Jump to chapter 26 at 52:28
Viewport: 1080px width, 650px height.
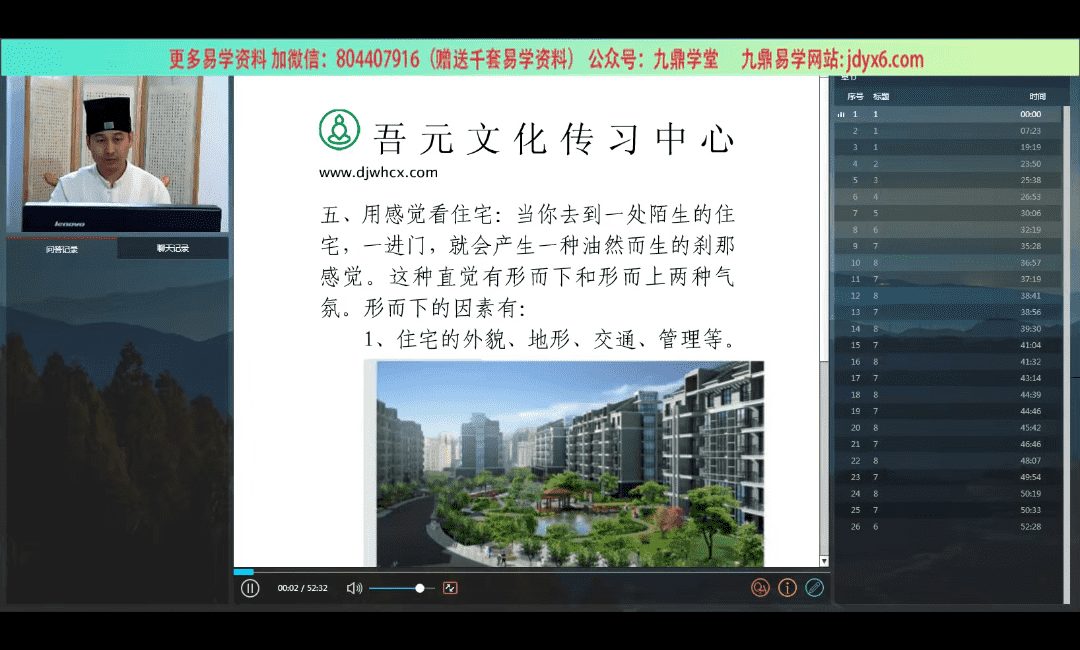click(x=948, y=527)
